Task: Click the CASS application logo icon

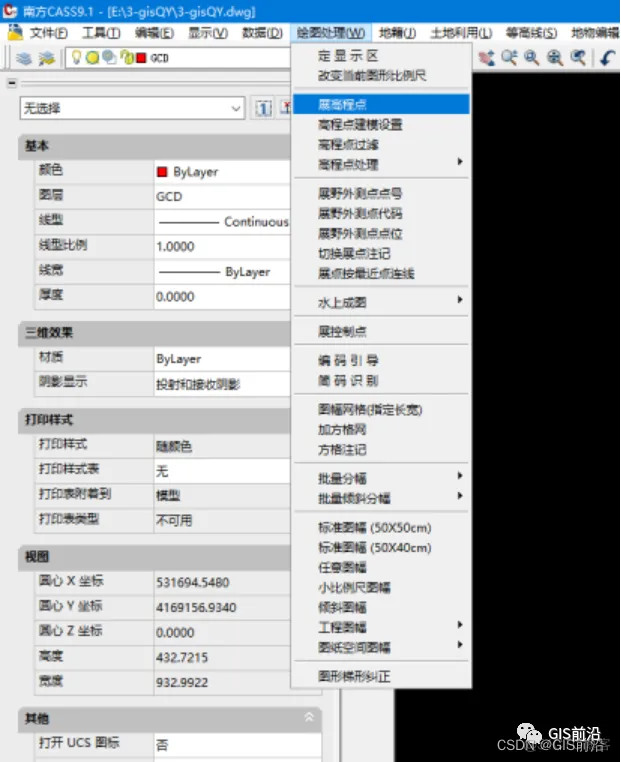Action: [10, 11]
